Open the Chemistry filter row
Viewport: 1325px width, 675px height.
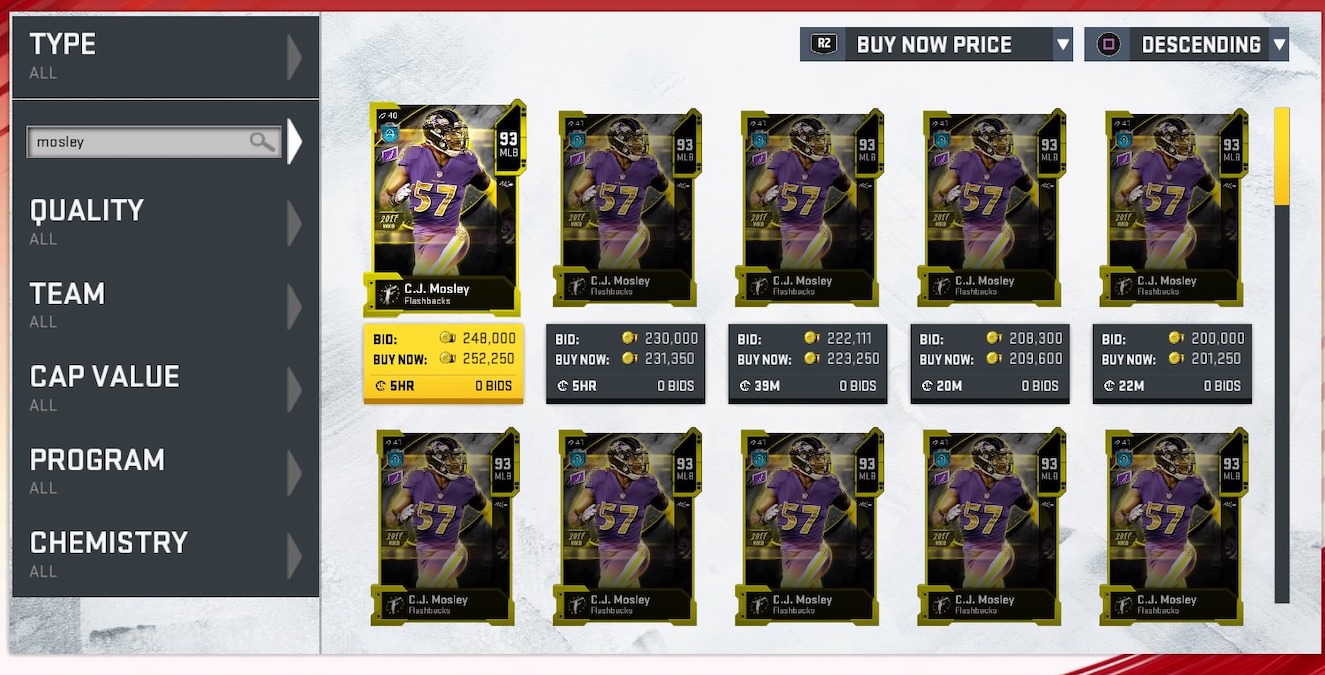point(165,555)
